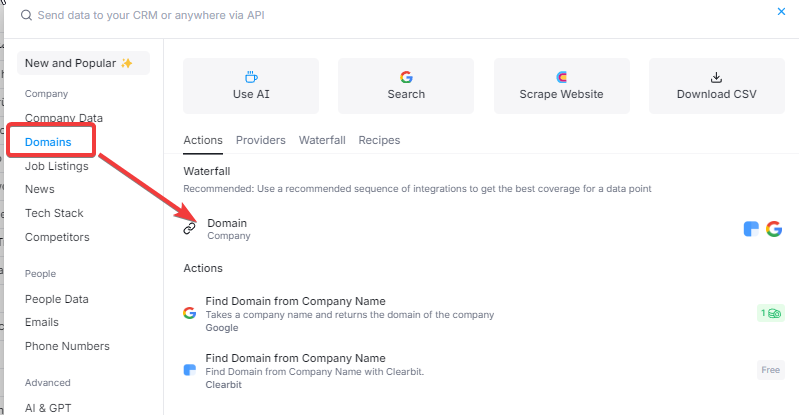Click the chain link icon beside Domain
Image resolution: width=799 pixels, height=415 pixels.
[190, 229]
